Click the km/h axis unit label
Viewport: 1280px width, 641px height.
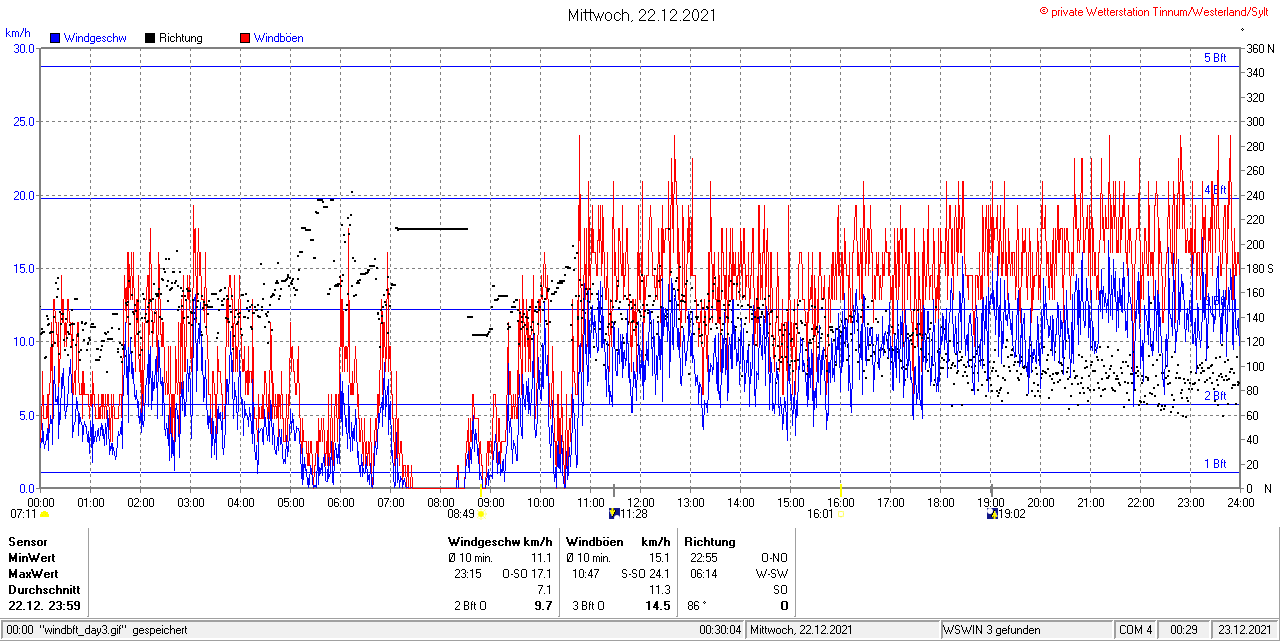pos(17,33)
